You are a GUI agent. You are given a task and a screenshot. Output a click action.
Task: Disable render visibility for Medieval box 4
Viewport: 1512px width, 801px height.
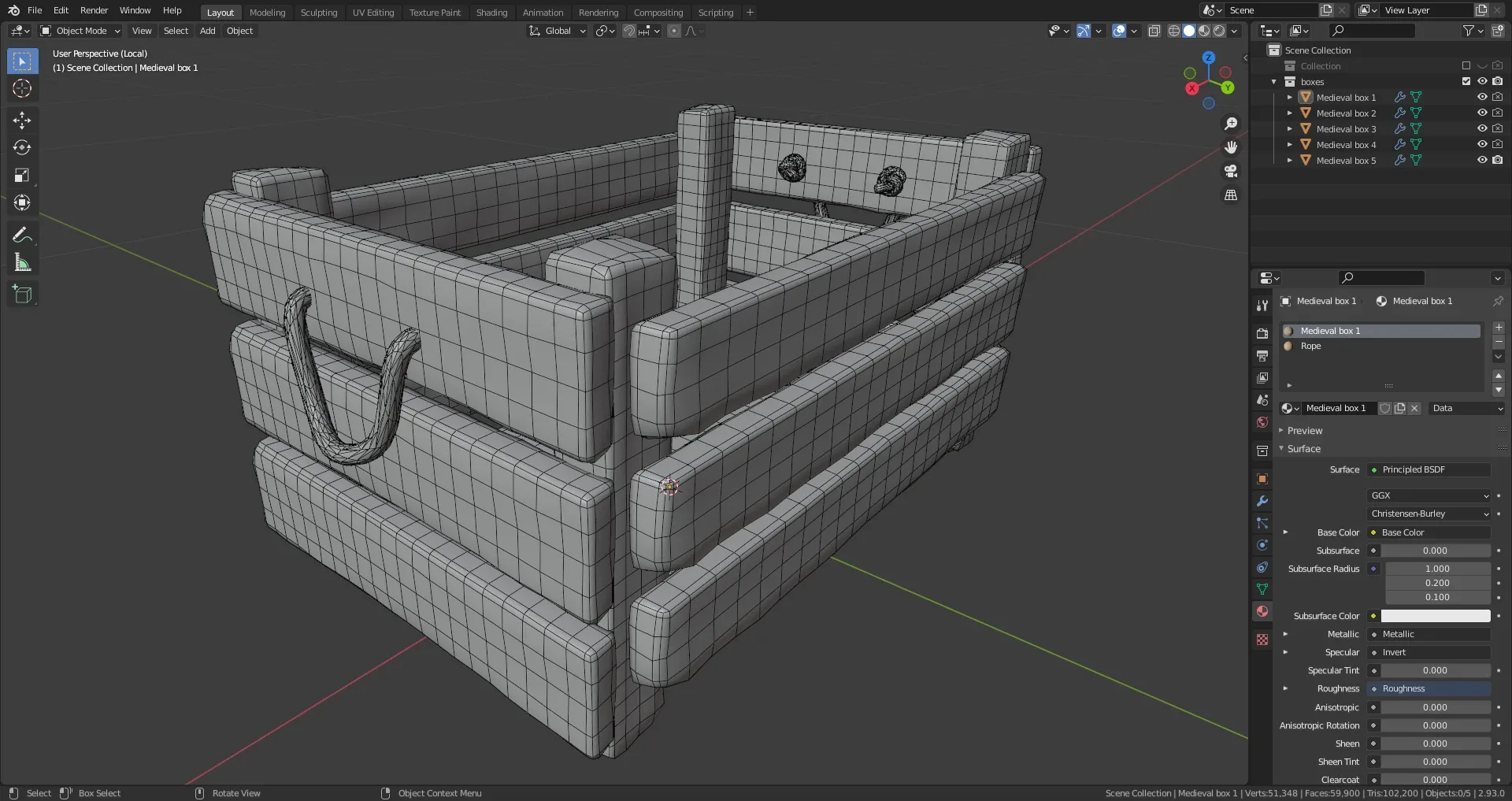(1498, 144)
